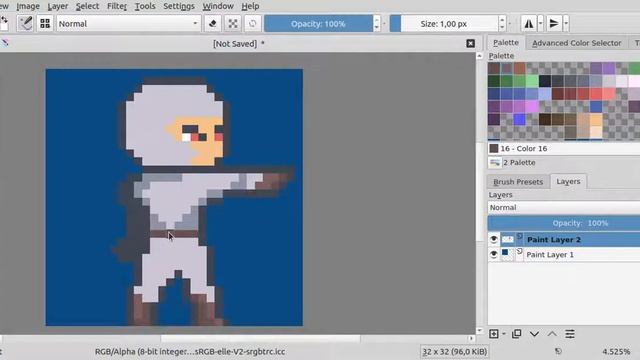Open the Image menu
Image resolution: width=640 pixels, height=360 pixels.
[28, 6]
